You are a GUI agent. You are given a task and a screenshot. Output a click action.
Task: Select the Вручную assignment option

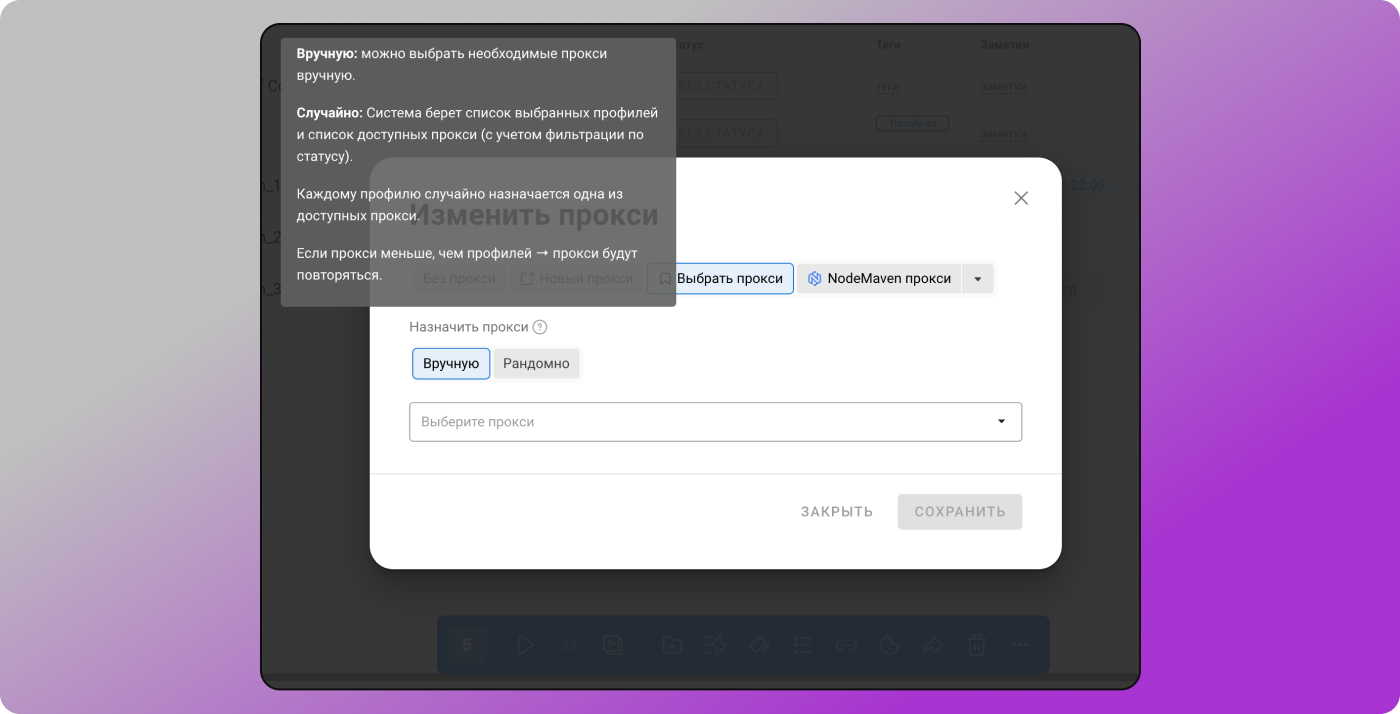coord(451,364)
